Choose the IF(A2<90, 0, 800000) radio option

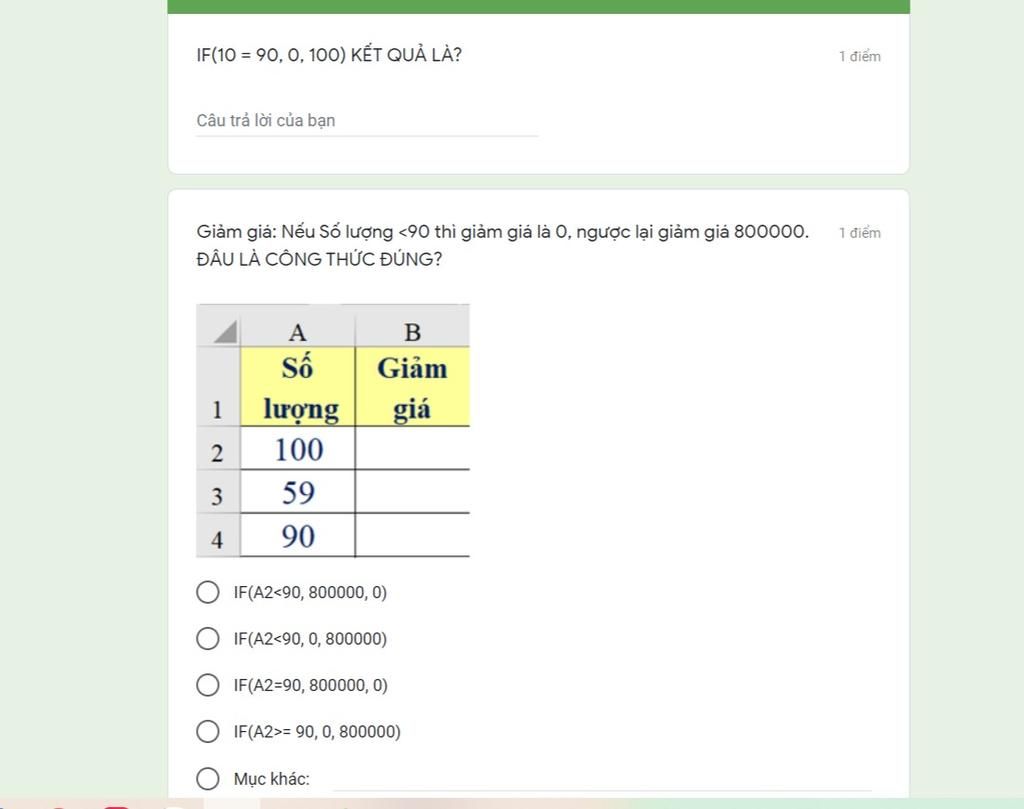coord(207,639)
